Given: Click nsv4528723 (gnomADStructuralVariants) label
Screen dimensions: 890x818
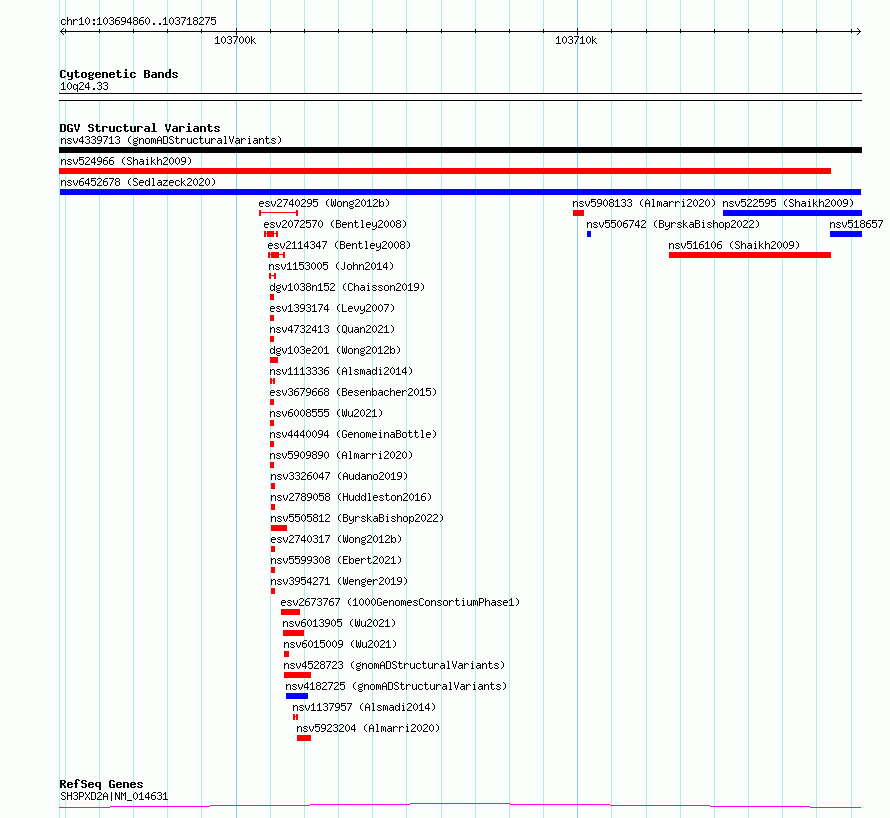Looking at the screenshot, I should point(394,665).
